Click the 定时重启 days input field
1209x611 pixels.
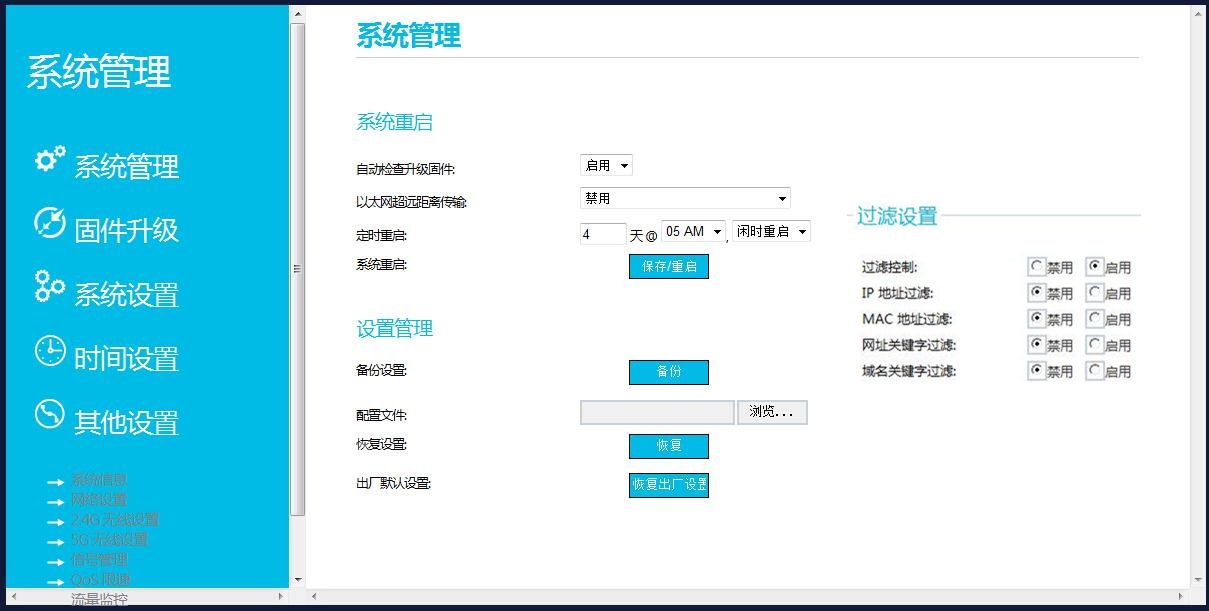tap(603, 234)
